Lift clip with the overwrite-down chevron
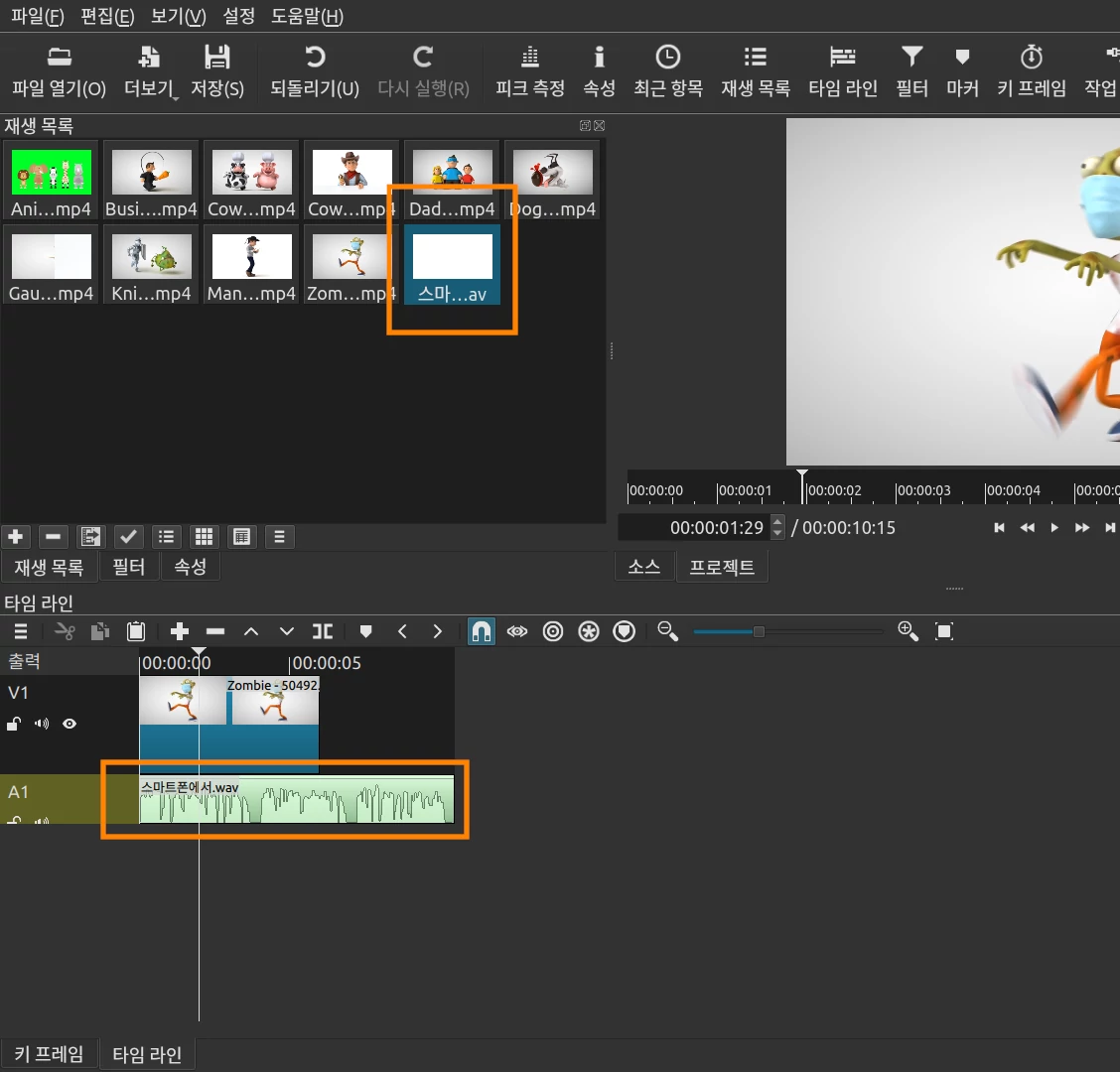Viewport: 1120px width, 1072px height. click(286, 631)
